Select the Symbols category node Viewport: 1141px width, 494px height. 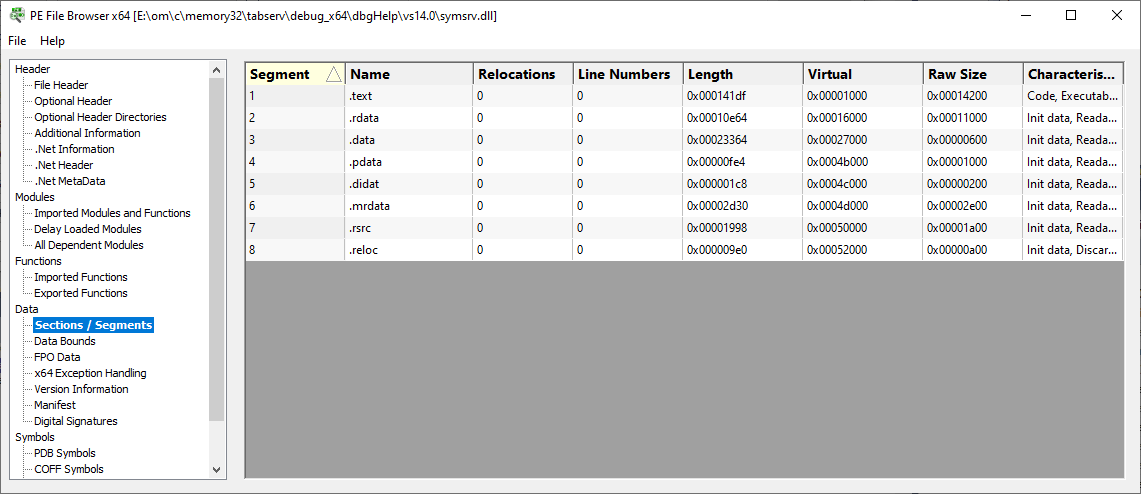[x=35, y=437]
